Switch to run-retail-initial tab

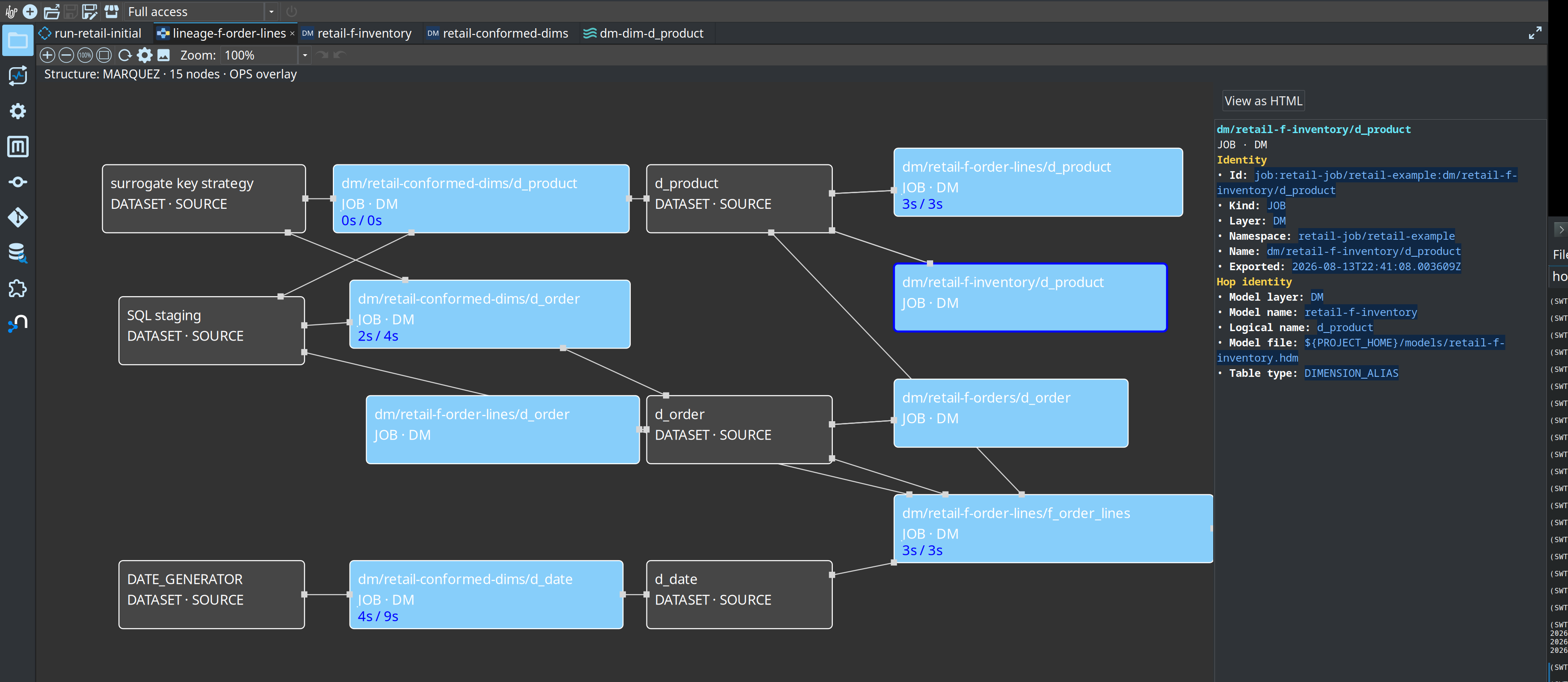pyautogui.click(x=90, y=34)
